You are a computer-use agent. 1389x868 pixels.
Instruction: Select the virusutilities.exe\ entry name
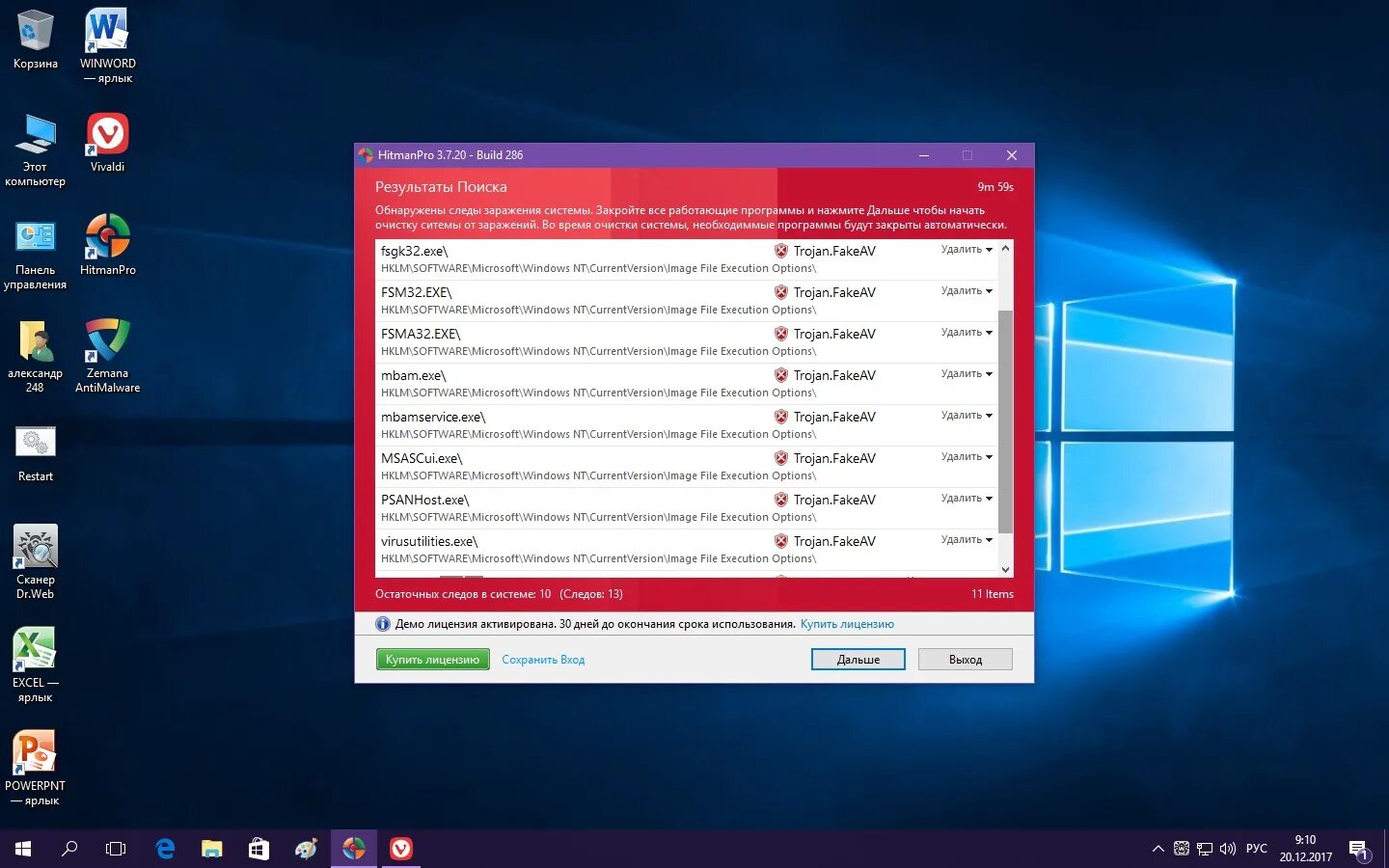click(429, 541)
